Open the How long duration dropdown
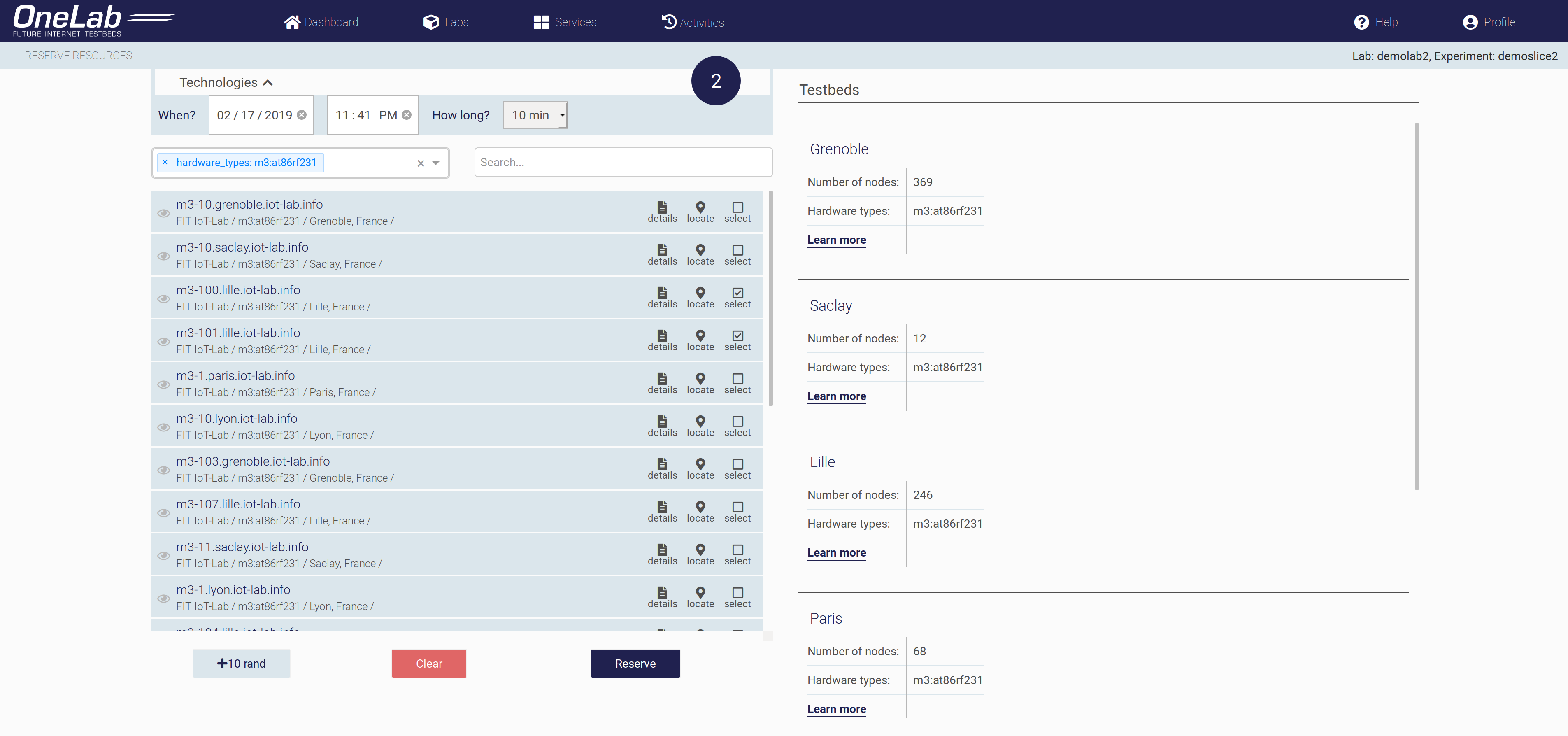Image resolution: width=1568 pixels, height=736 pixels. [535, 115]
